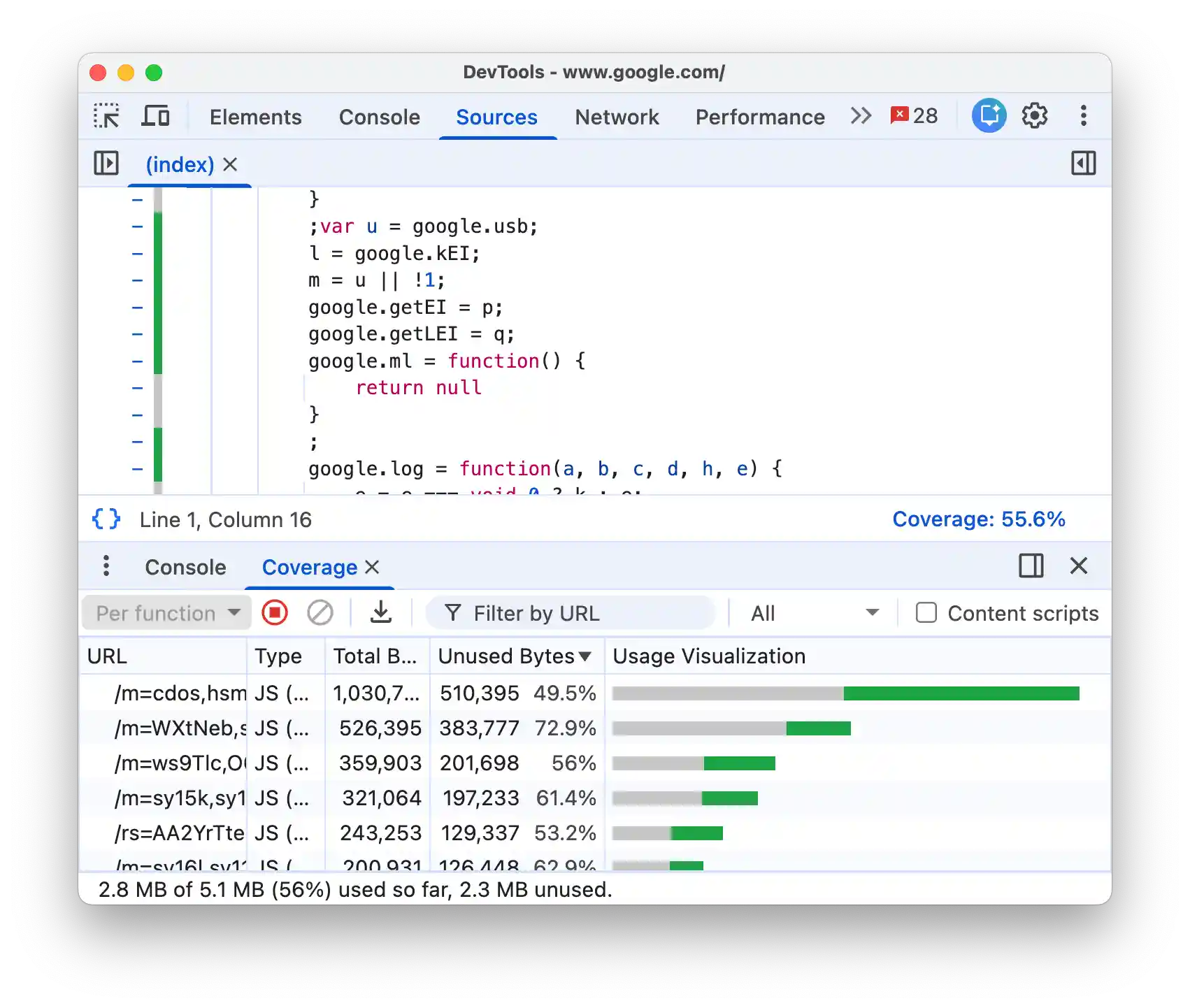
Task: Select the inspect element tool
Action: tap(106, 116)
